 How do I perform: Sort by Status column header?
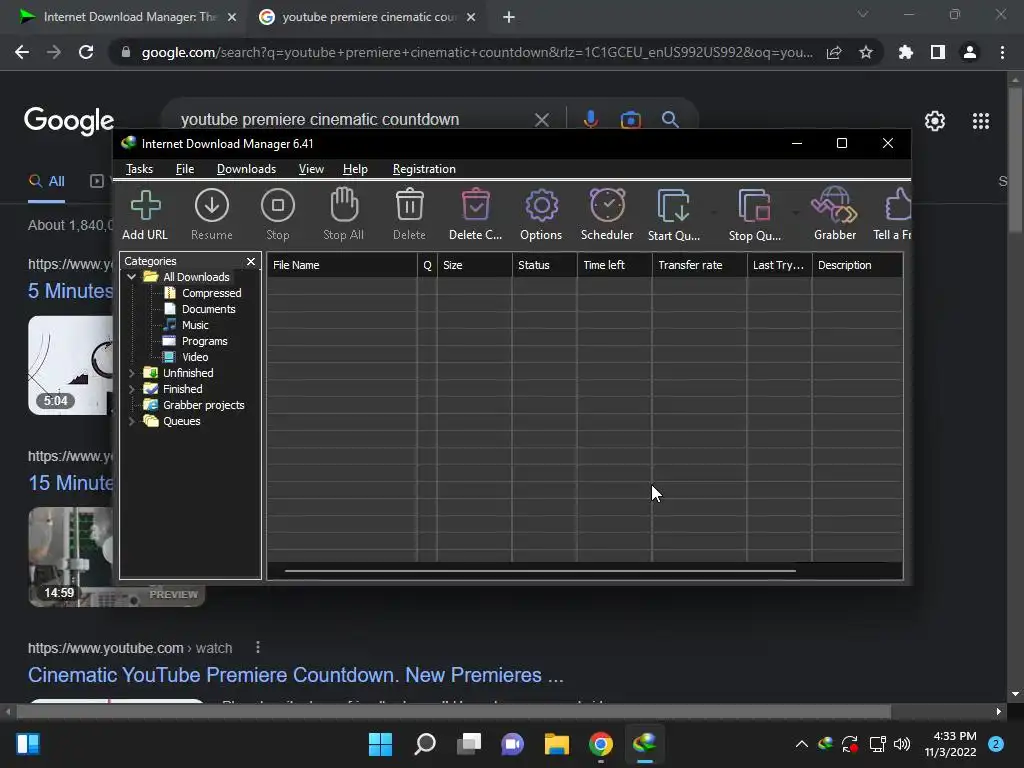point(545,265)
